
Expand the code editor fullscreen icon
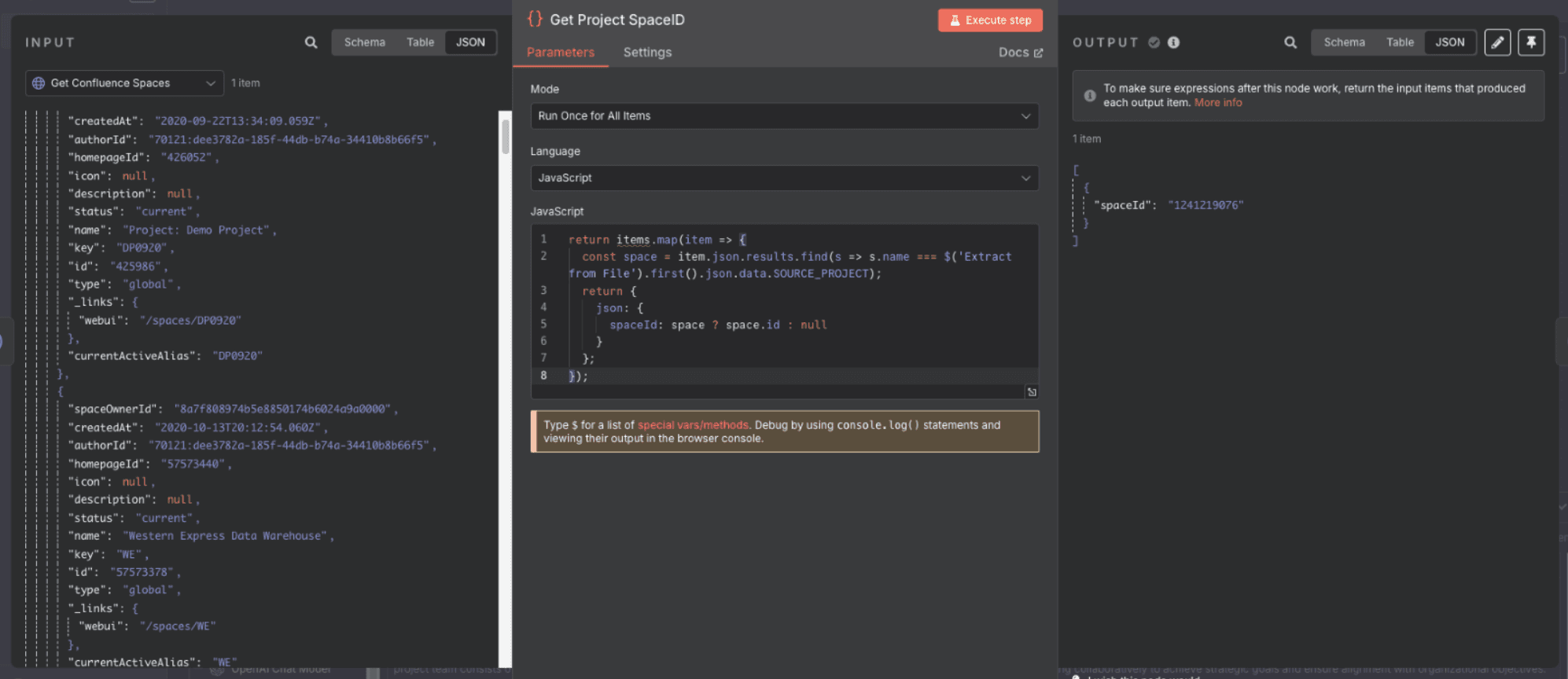[1032, 392]
